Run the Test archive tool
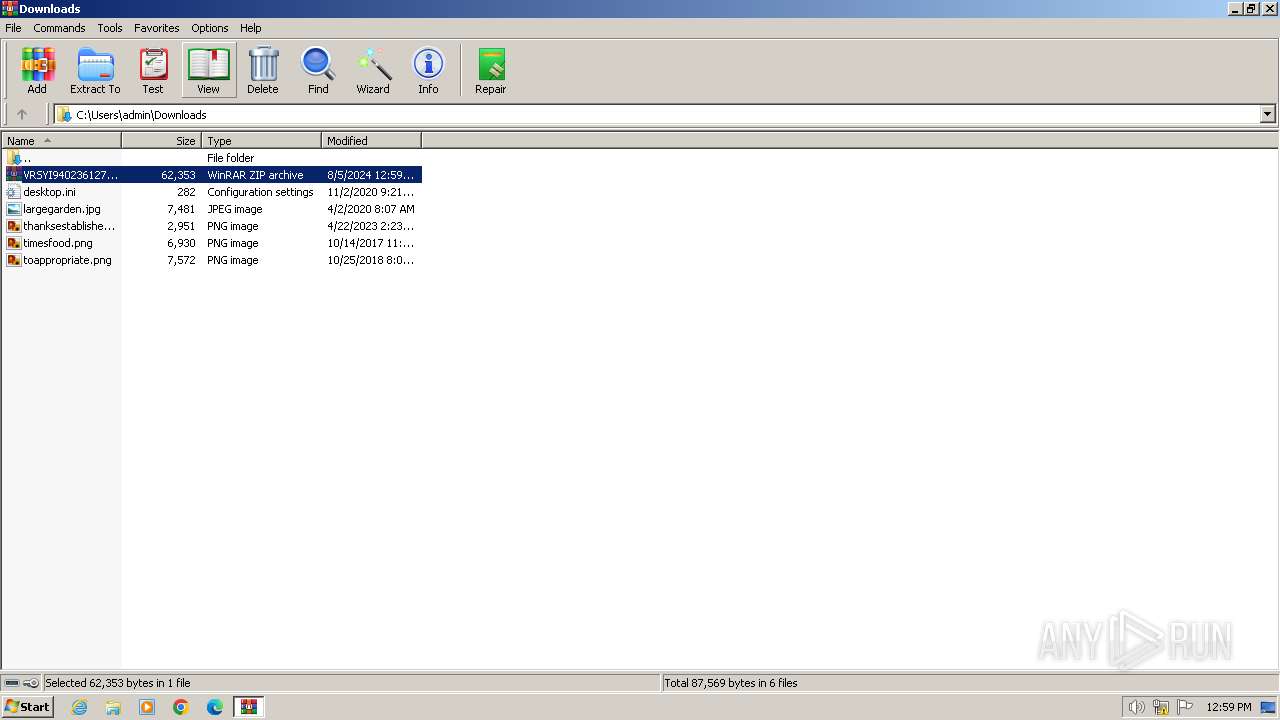The image size is (1280, 720). coord(153,70)
